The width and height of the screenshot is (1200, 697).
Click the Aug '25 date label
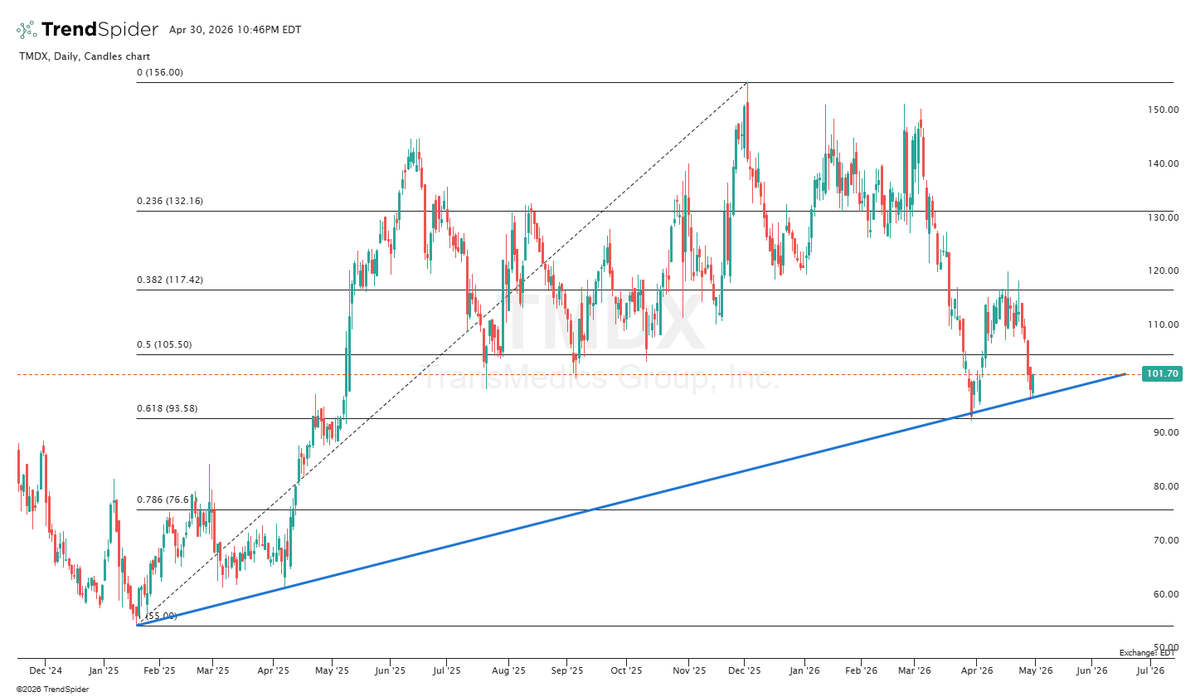point(509,672)
